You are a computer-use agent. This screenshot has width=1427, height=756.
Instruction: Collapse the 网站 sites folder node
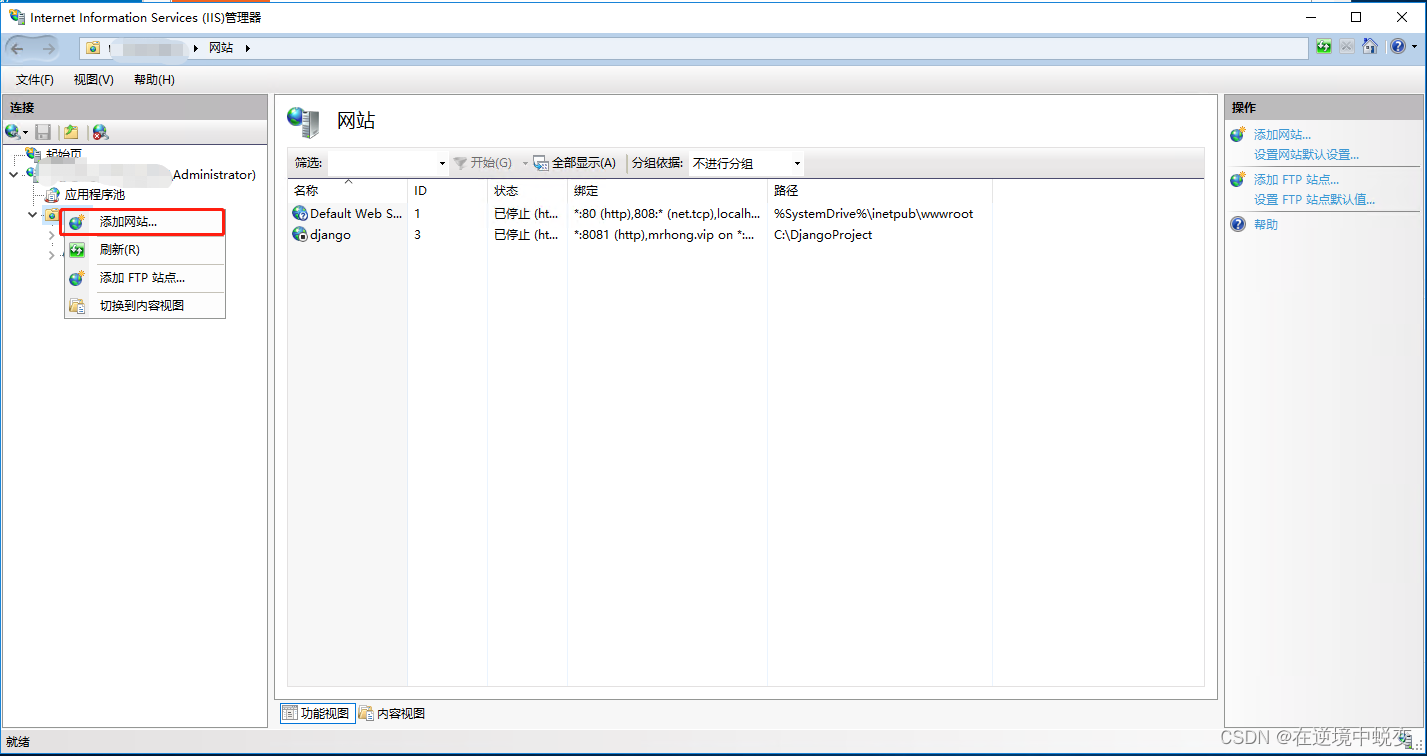(32, 215)
